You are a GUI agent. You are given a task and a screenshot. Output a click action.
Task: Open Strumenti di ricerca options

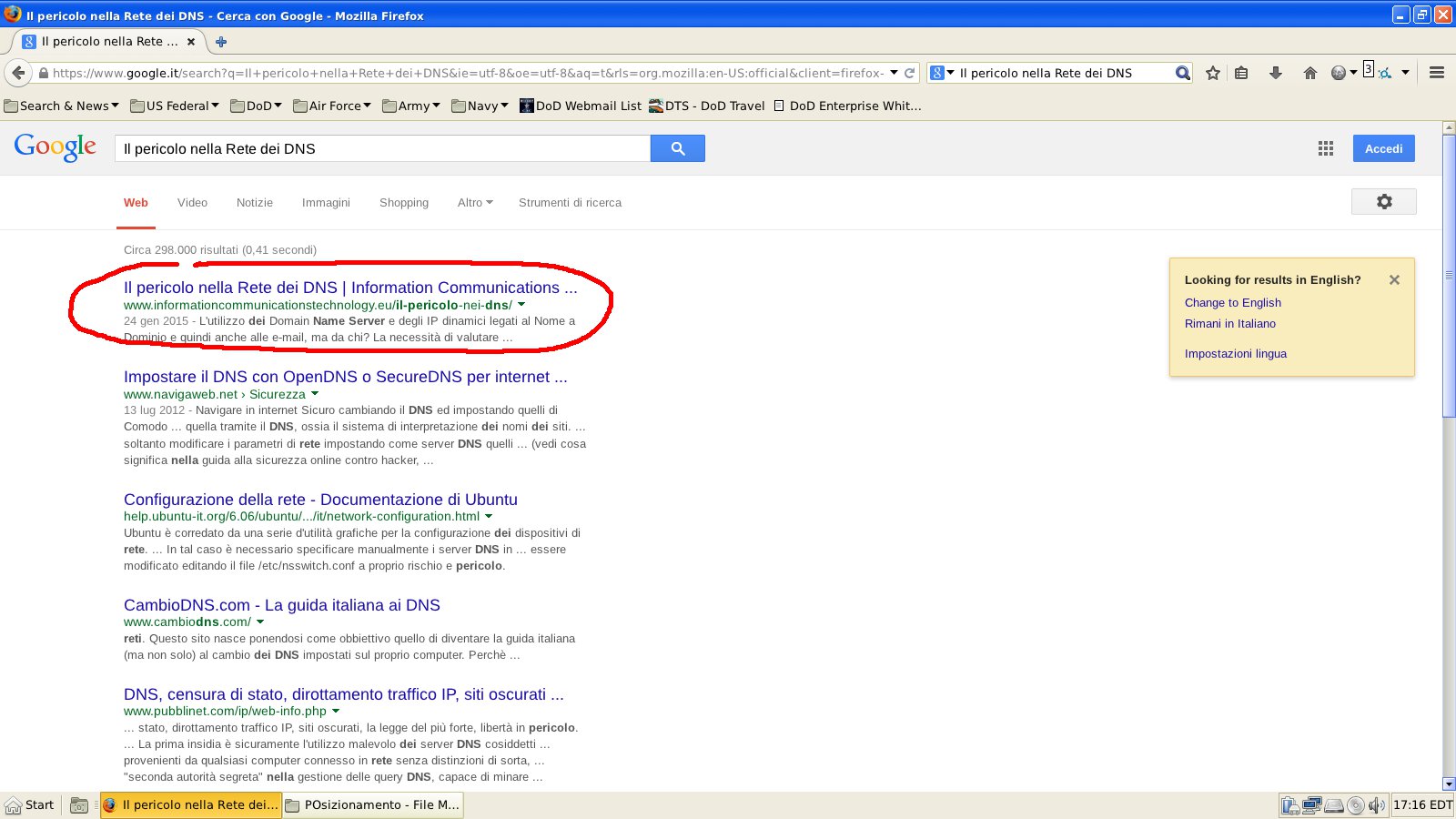570,202
